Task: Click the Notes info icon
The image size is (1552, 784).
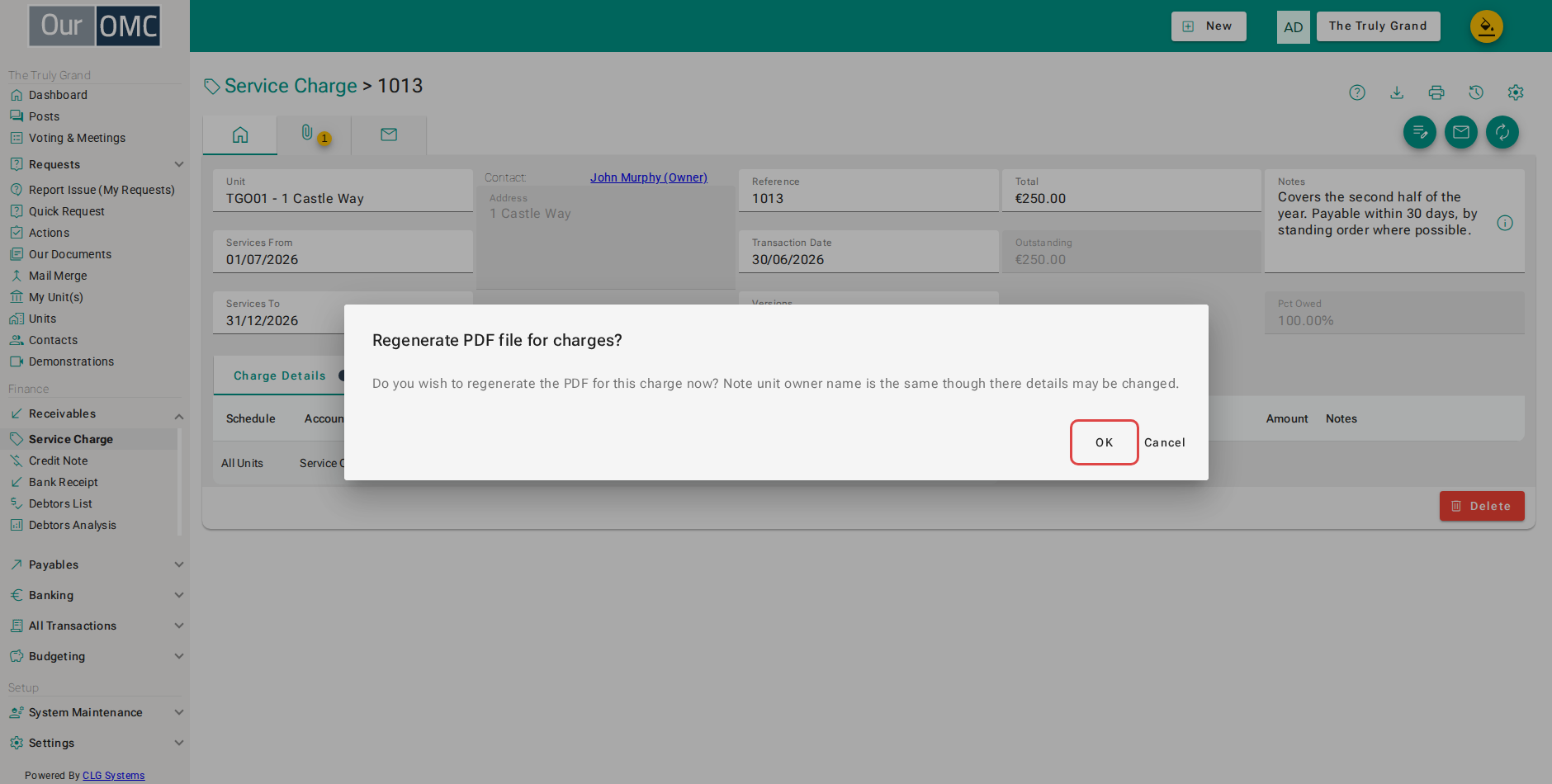Action: click(1505, 223)
